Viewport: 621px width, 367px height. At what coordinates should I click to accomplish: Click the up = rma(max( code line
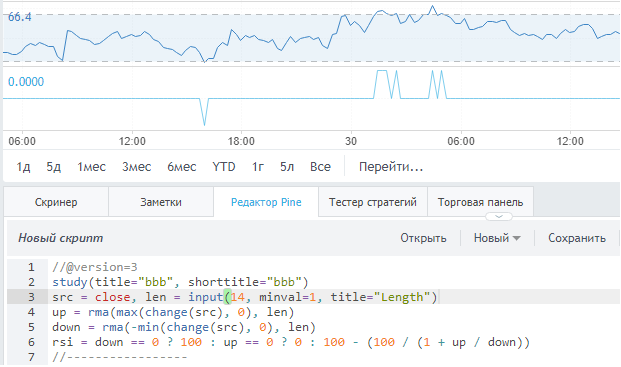coord(173,312)
